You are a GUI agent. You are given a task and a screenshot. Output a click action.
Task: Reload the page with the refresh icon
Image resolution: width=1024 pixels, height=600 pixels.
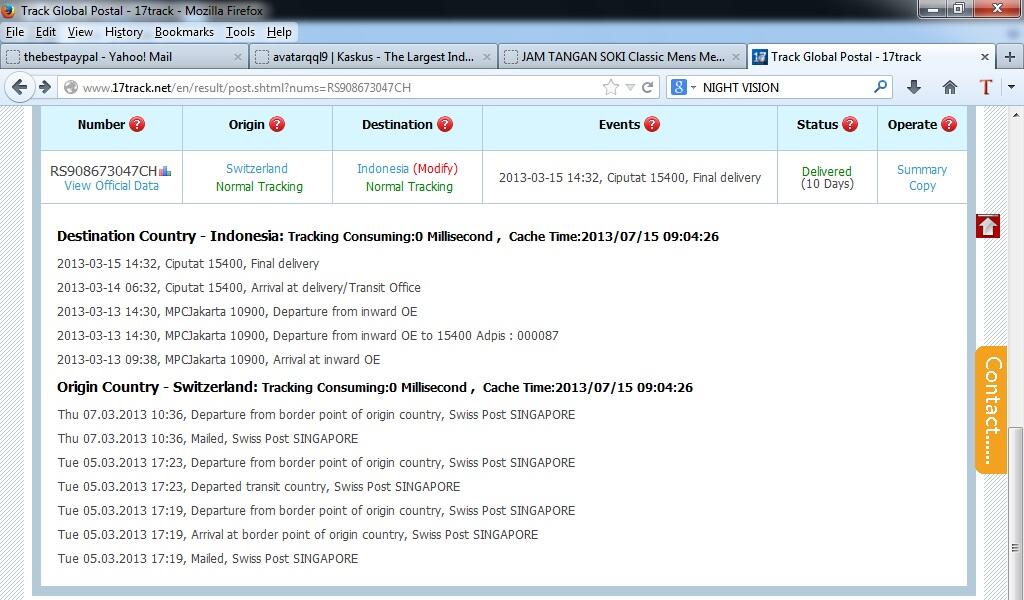point(647,87)
